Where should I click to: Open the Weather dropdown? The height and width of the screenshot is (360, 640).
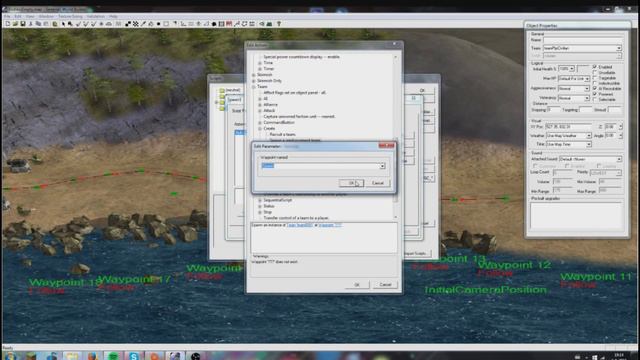point(589,136)
